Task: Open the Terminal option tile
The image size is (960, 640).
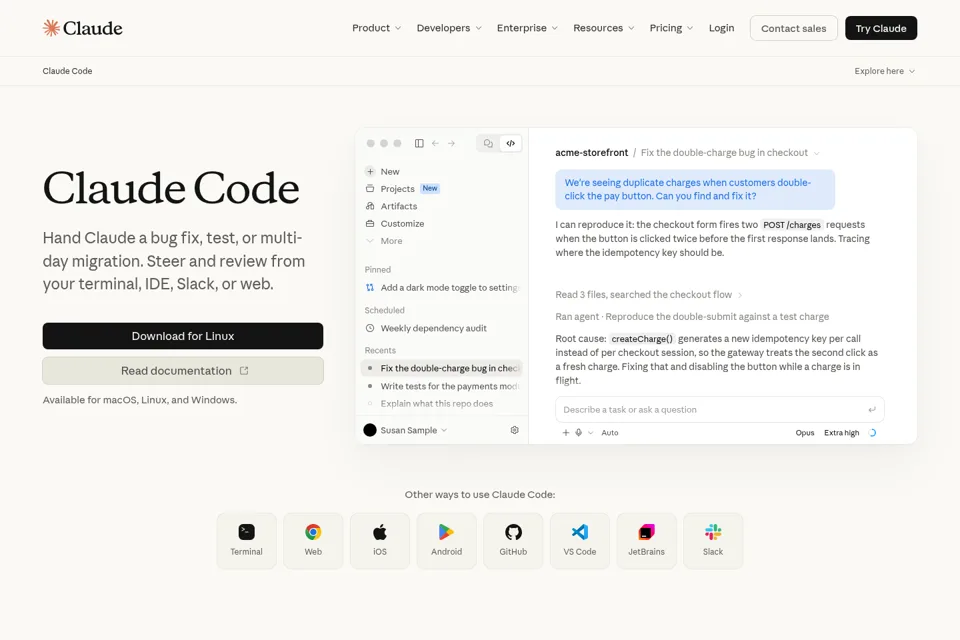Action: click(x=246, y=541)
